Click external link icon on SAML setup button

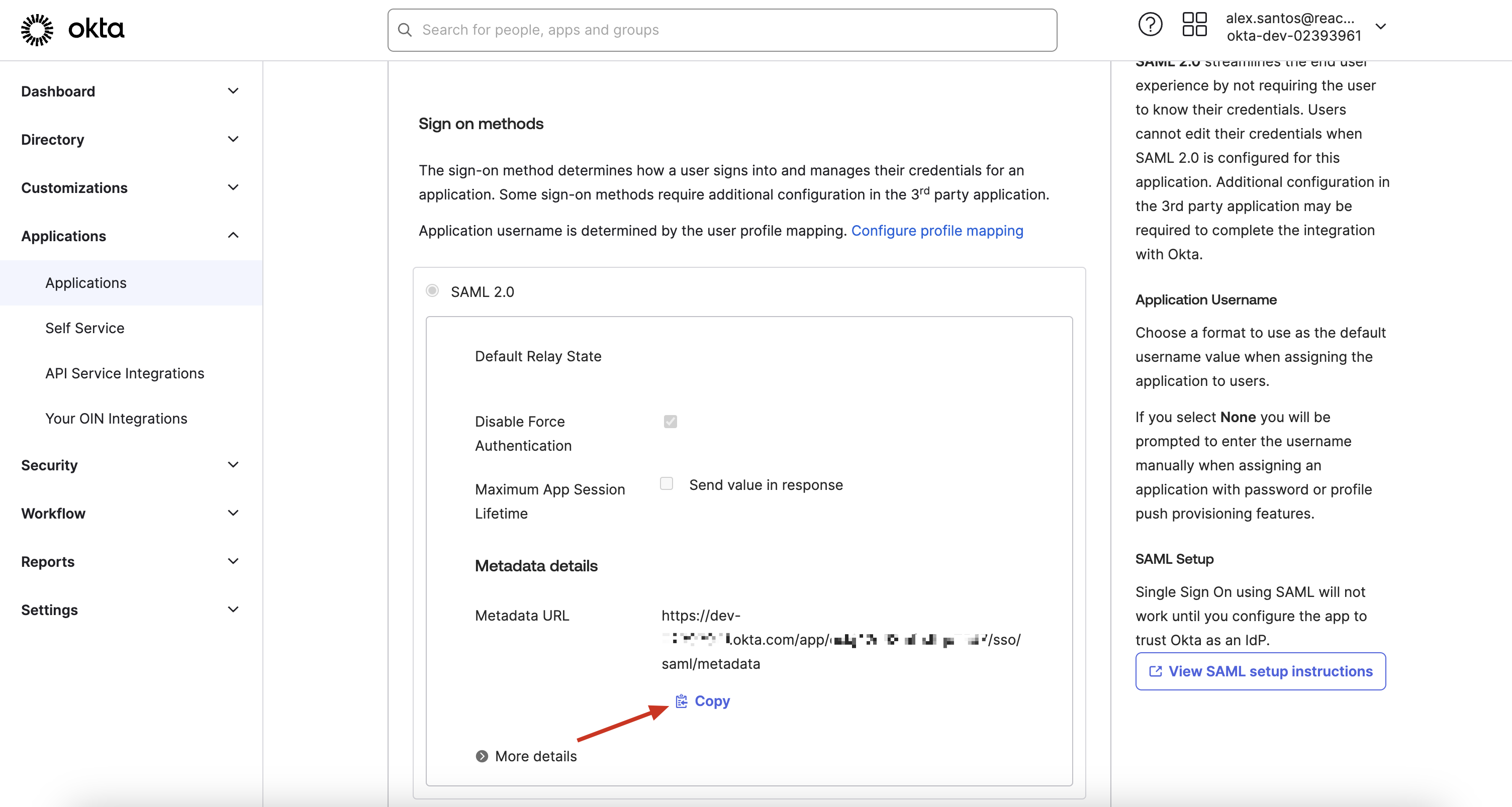(x=1155, y=671)
